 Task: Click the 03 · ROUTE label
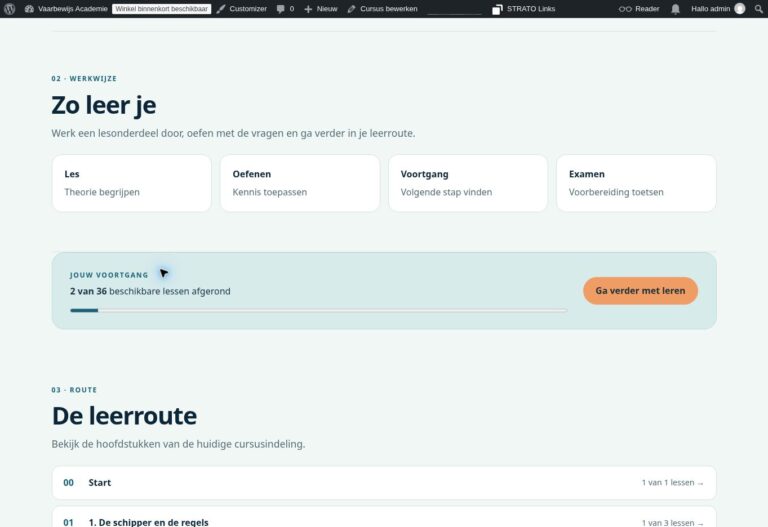74,390
